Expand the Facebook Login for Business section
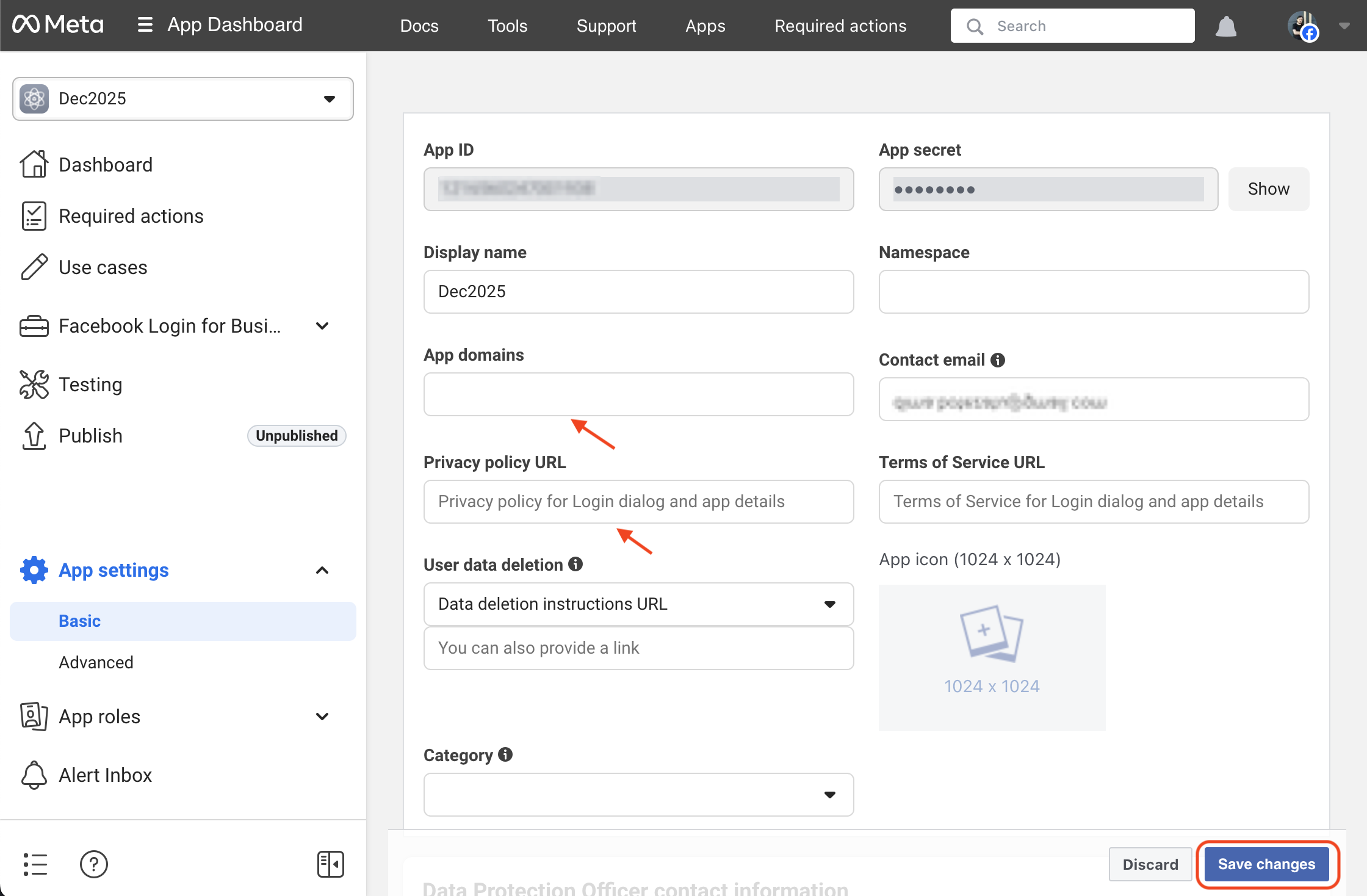 (322, 326)
